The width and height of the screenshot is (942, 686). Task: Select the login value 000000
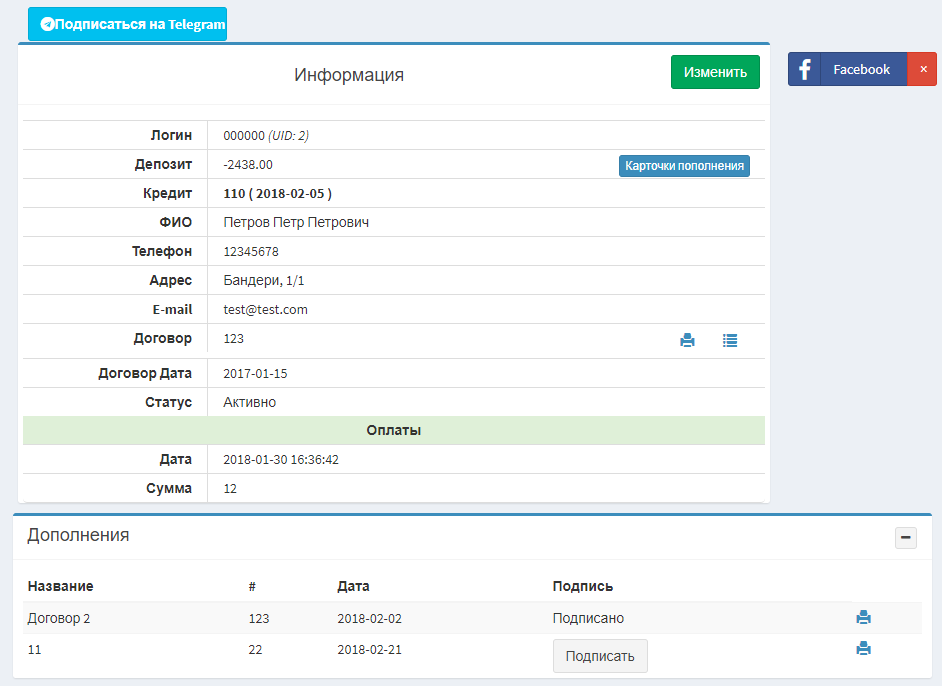pyautogui.click(x=243, y=136)
